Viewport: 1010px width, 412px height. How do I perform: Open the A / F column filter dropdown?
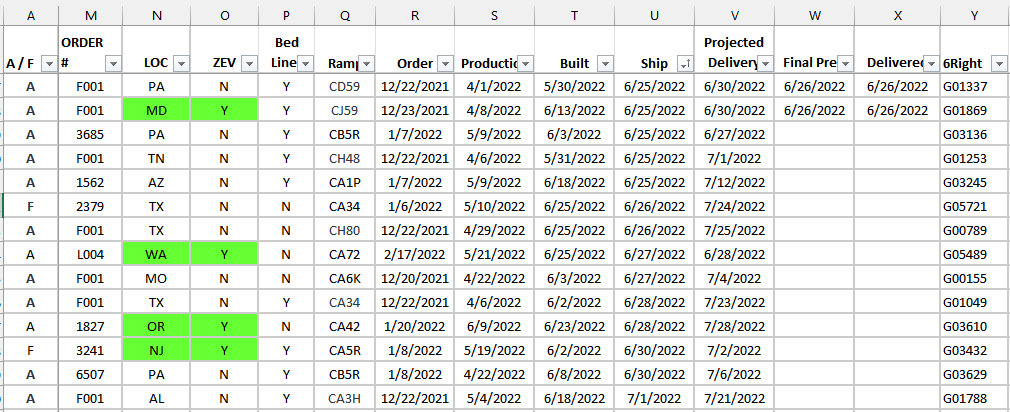48,63
